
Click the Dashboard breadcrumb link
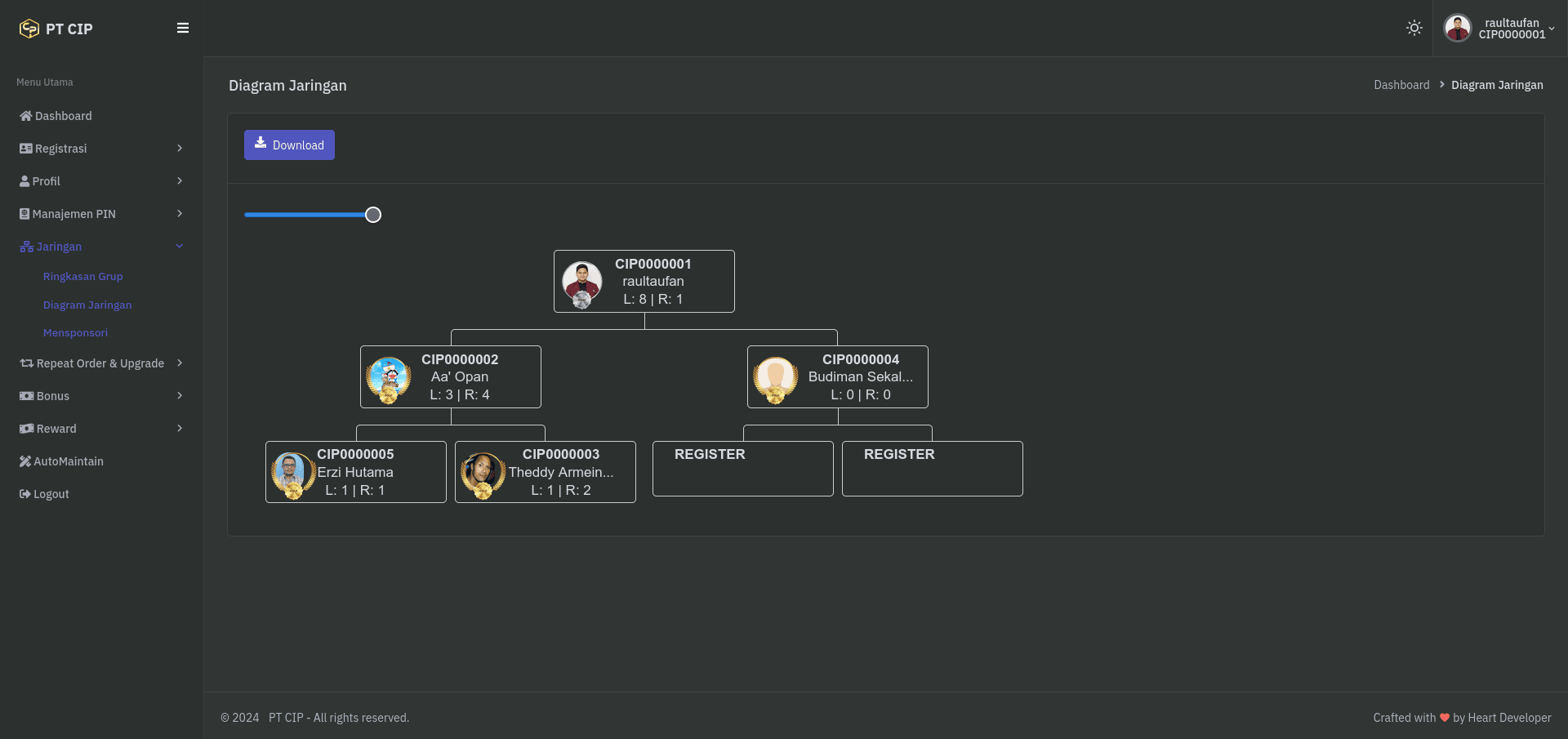click(1401, 85)
